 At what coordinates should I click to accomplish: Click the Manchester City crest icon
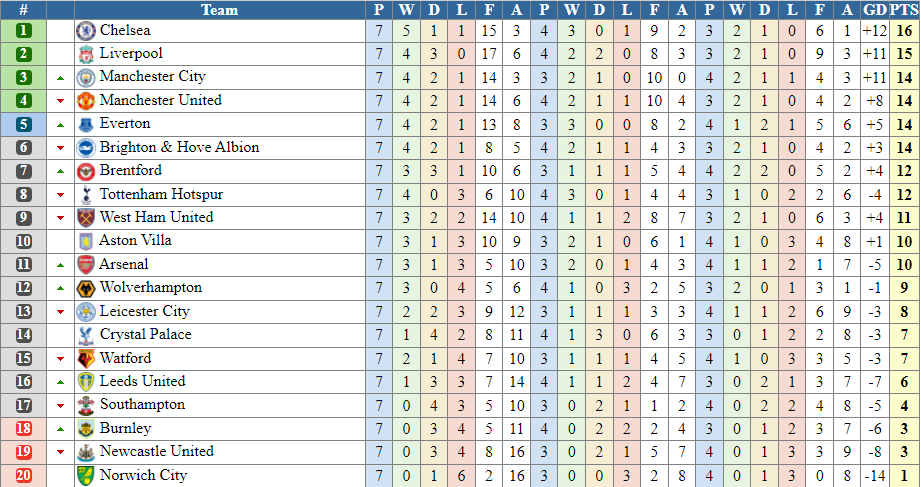point(86,78)
